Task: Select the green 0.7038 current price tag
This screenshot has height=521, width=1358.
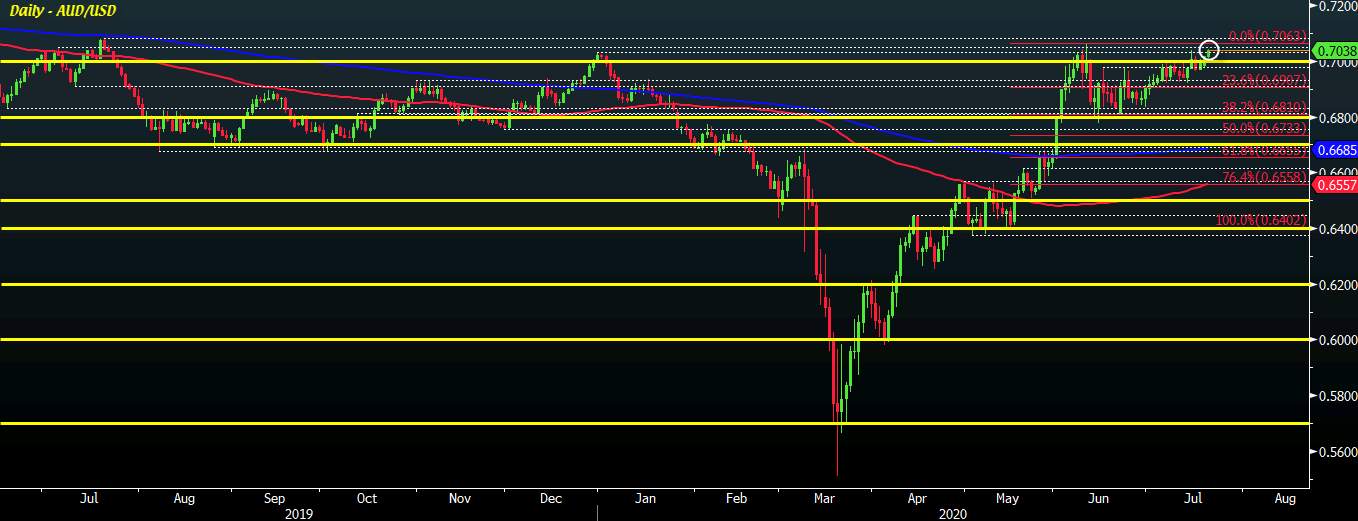Action: [1335, 51]
